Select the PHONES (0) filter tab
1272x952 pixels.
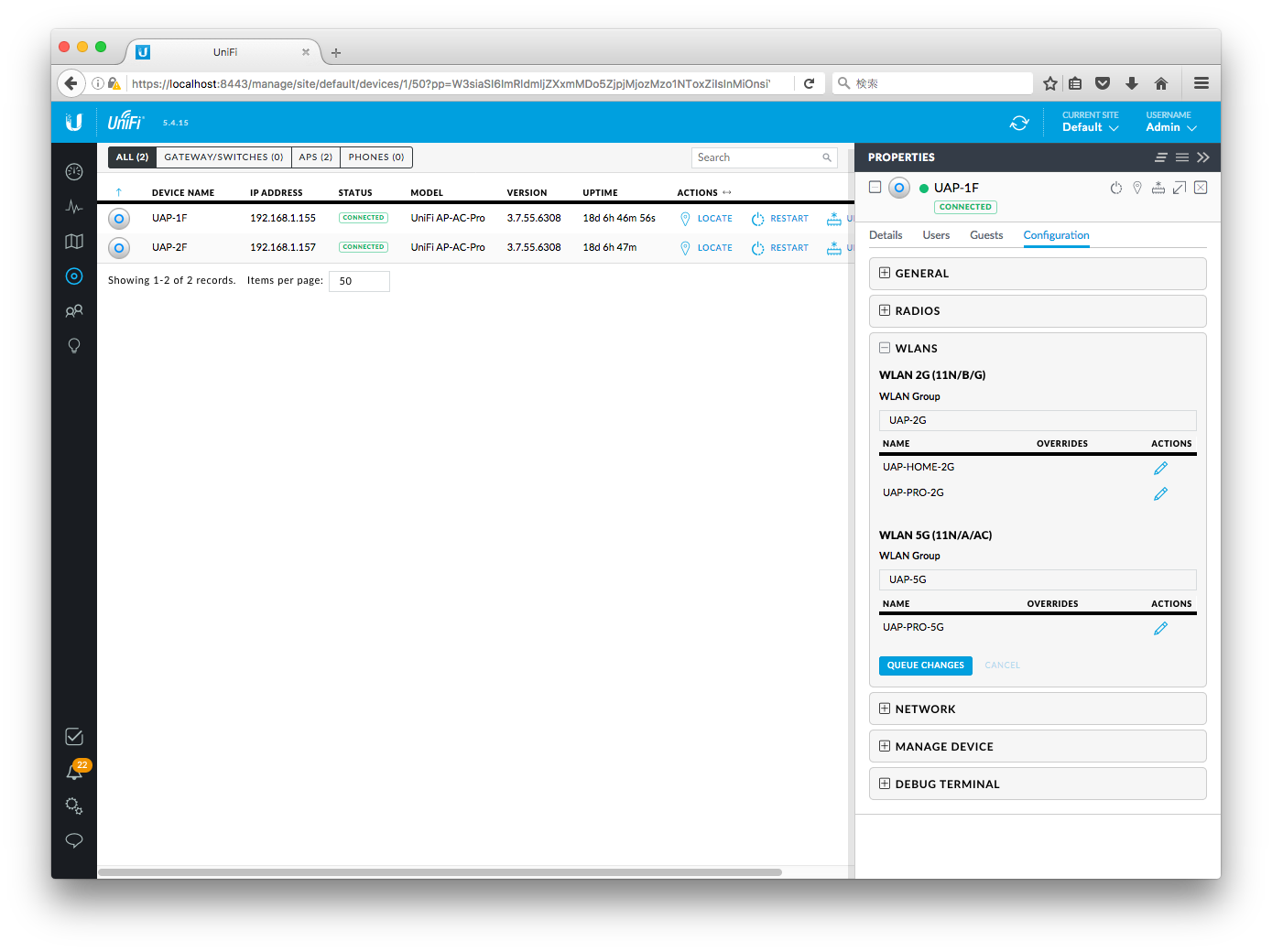click(376, 157)
